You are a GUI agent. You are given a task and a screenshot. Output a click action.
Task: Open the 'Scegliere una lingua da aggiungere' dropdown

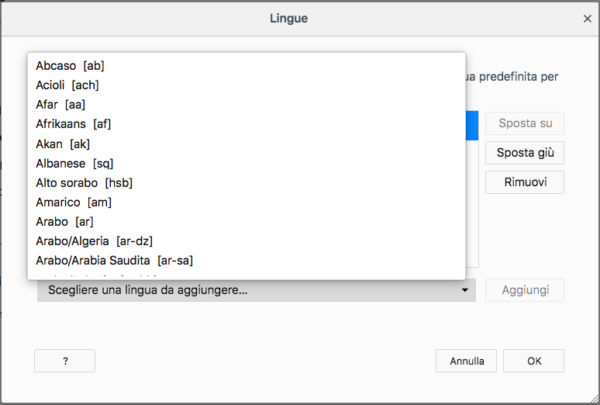tap(250, 290)
